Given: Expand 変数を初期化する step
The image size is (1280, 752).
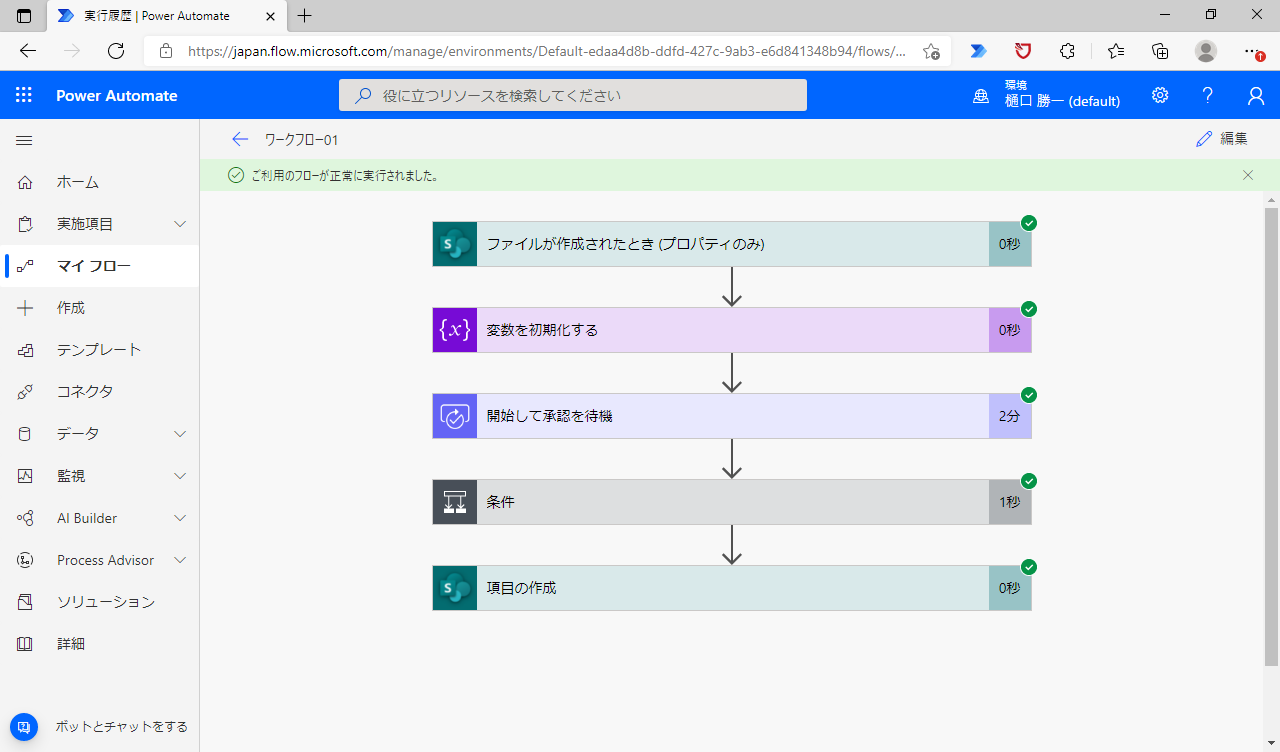Looking at the screenshot, I should (x=732, y=330).
